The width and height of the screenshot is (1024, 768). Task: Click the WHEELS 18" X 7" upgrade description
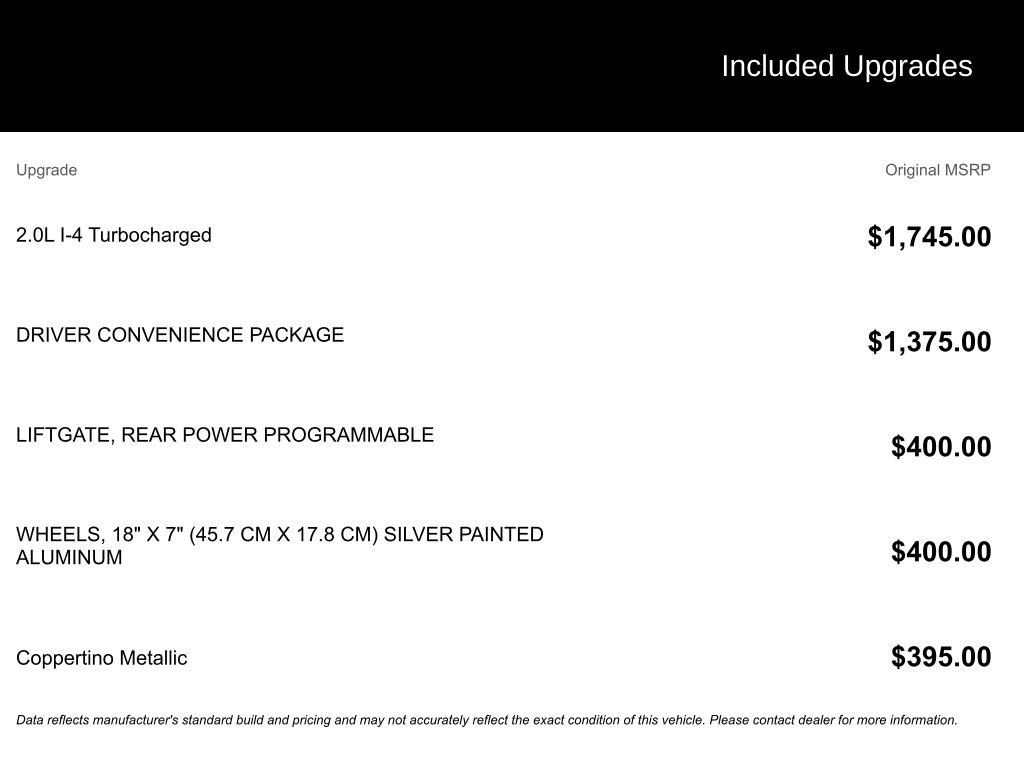280,546
